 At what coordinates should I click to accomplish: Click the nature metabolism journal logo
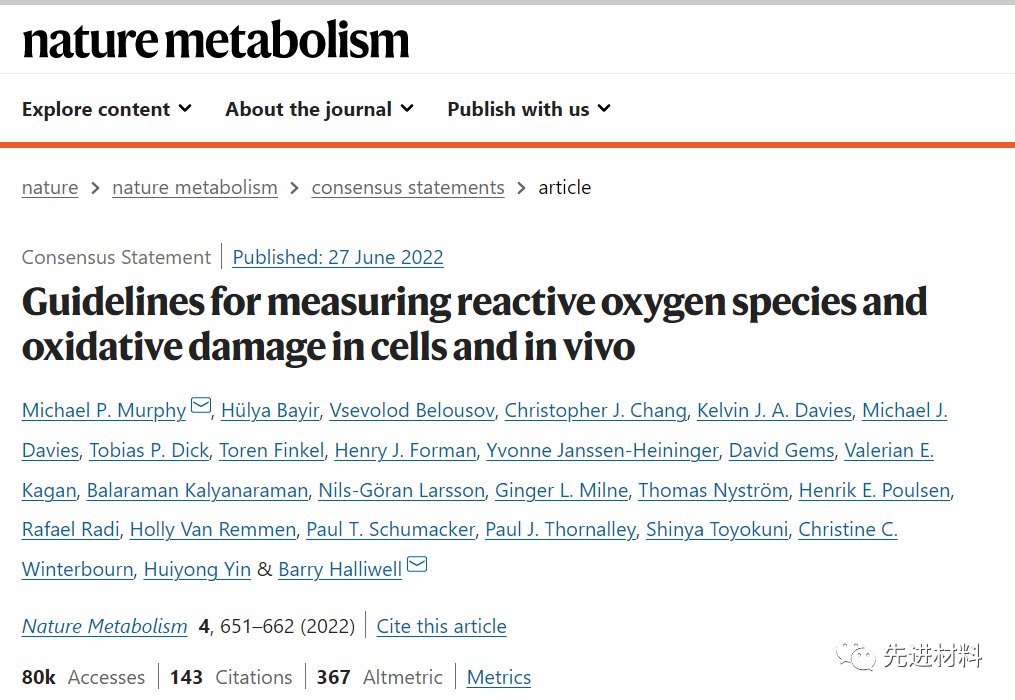[215, 40]
